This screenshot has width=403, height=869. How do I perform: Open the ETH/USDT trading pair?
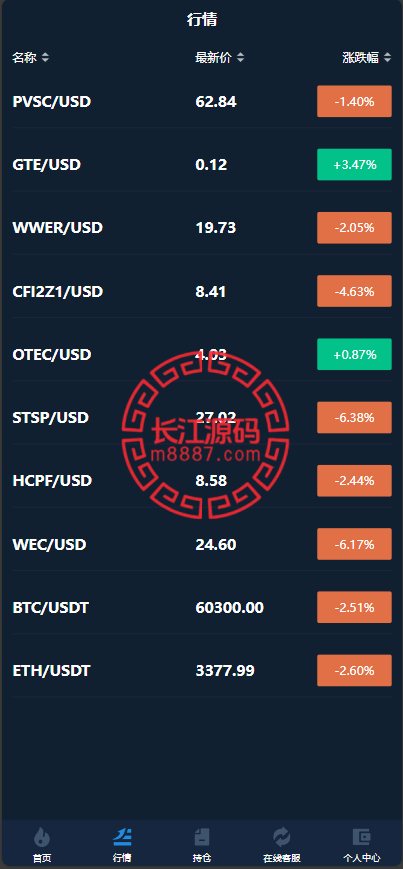pos(202,671)
